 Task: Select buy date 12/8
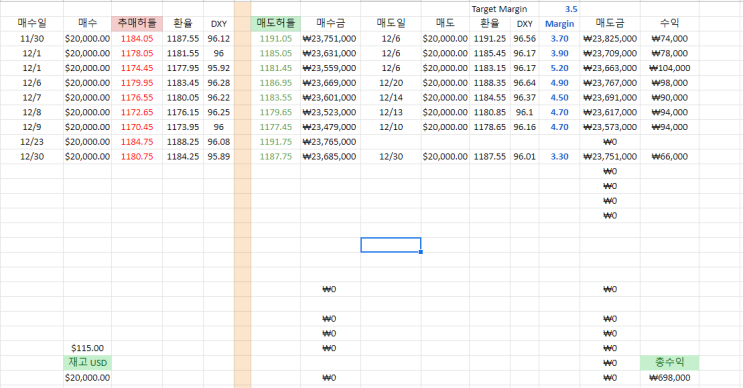(x=32, y=112)
